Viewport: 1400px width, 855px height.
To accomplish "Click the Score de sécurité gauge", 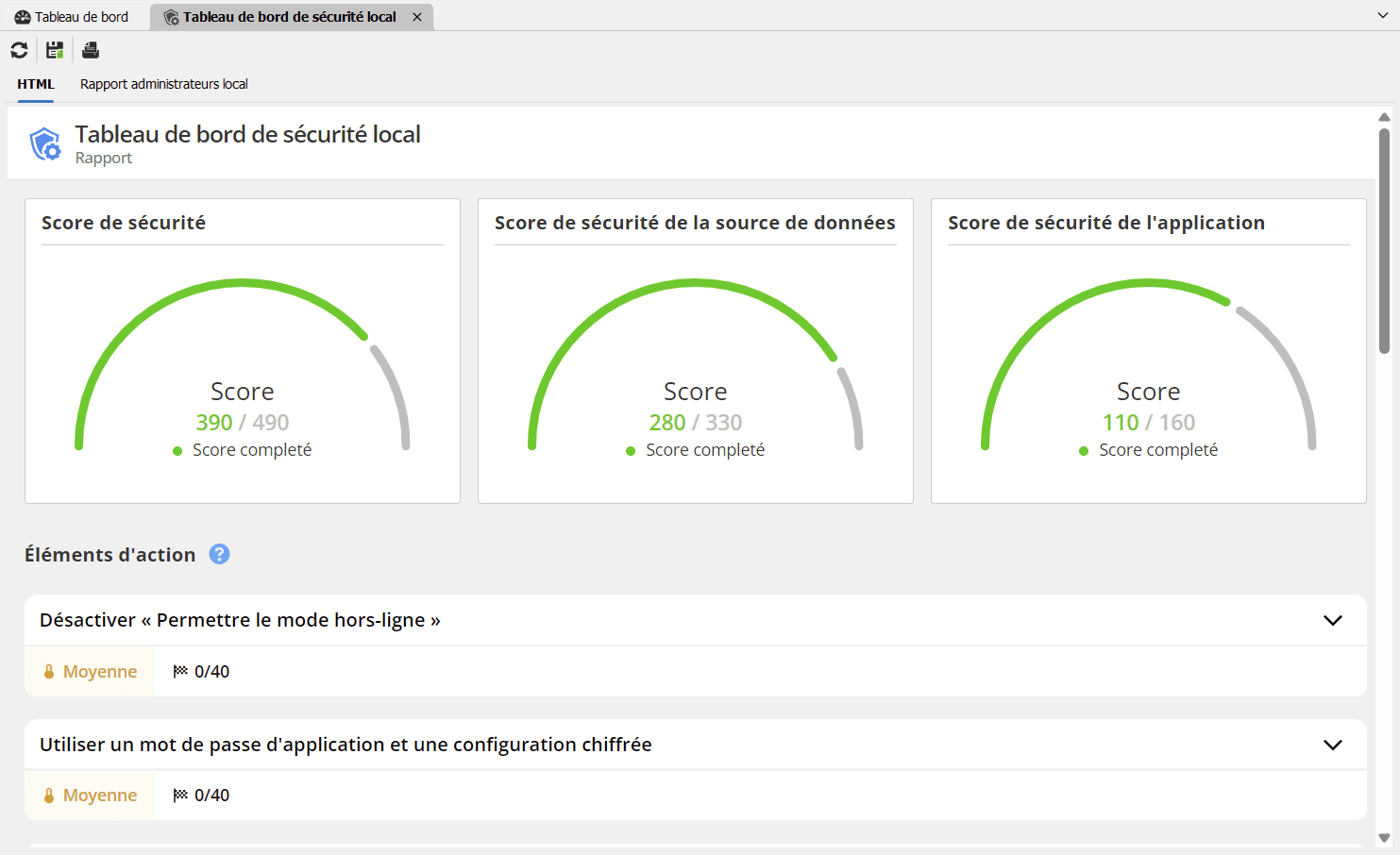I will coord(242,368).
